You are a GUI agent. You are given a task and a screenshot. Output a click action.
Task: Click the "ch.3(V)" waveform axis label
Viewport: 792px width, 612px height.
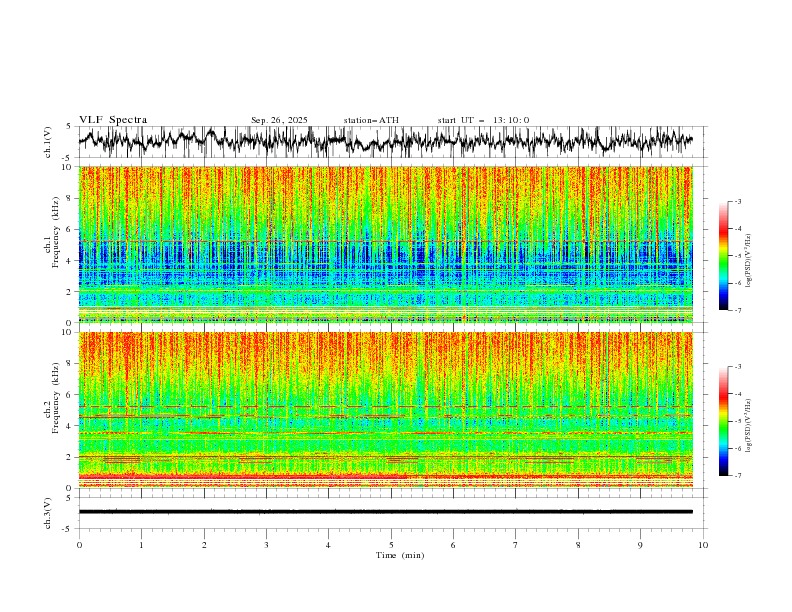click(x=48, y=513)
